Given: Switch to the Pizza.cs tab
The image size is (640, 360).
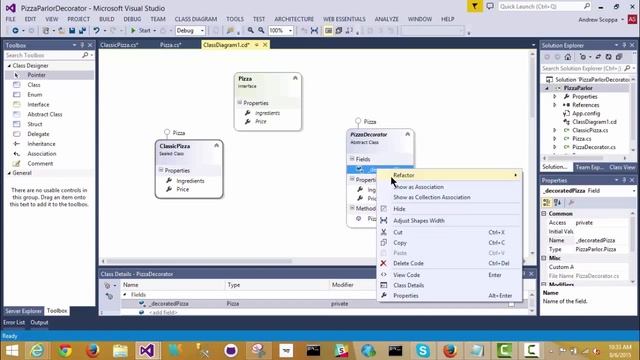Looking at the screenshot, I should point(171,45).
